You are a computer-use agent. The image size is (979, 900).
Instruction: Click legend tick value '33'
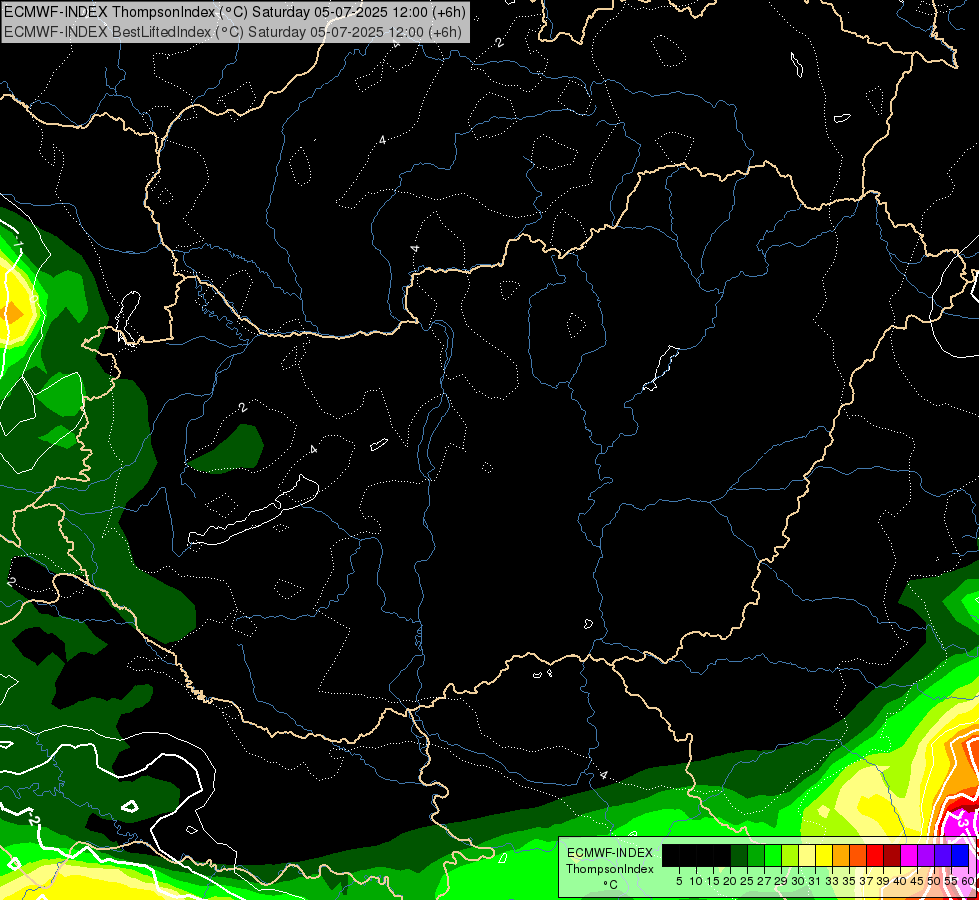(x=832, y=881)
